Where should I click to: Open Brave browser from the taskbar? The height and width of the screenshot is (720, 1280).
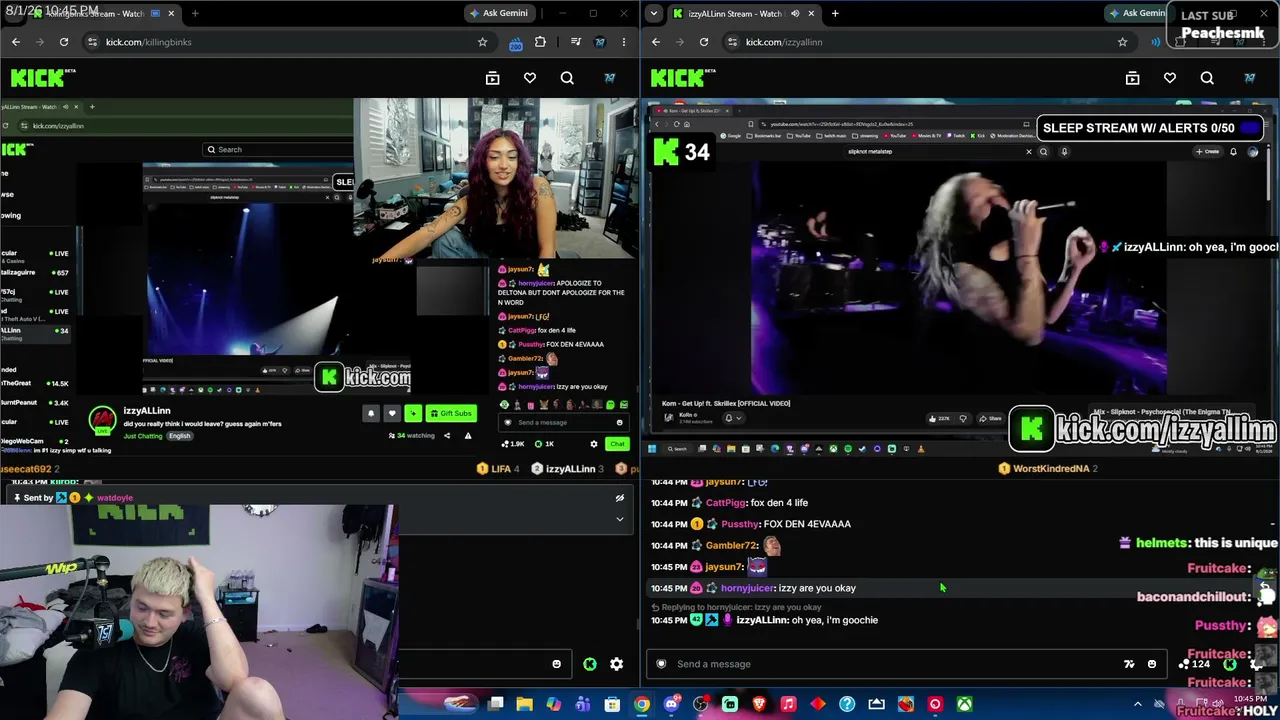point(759,705)
